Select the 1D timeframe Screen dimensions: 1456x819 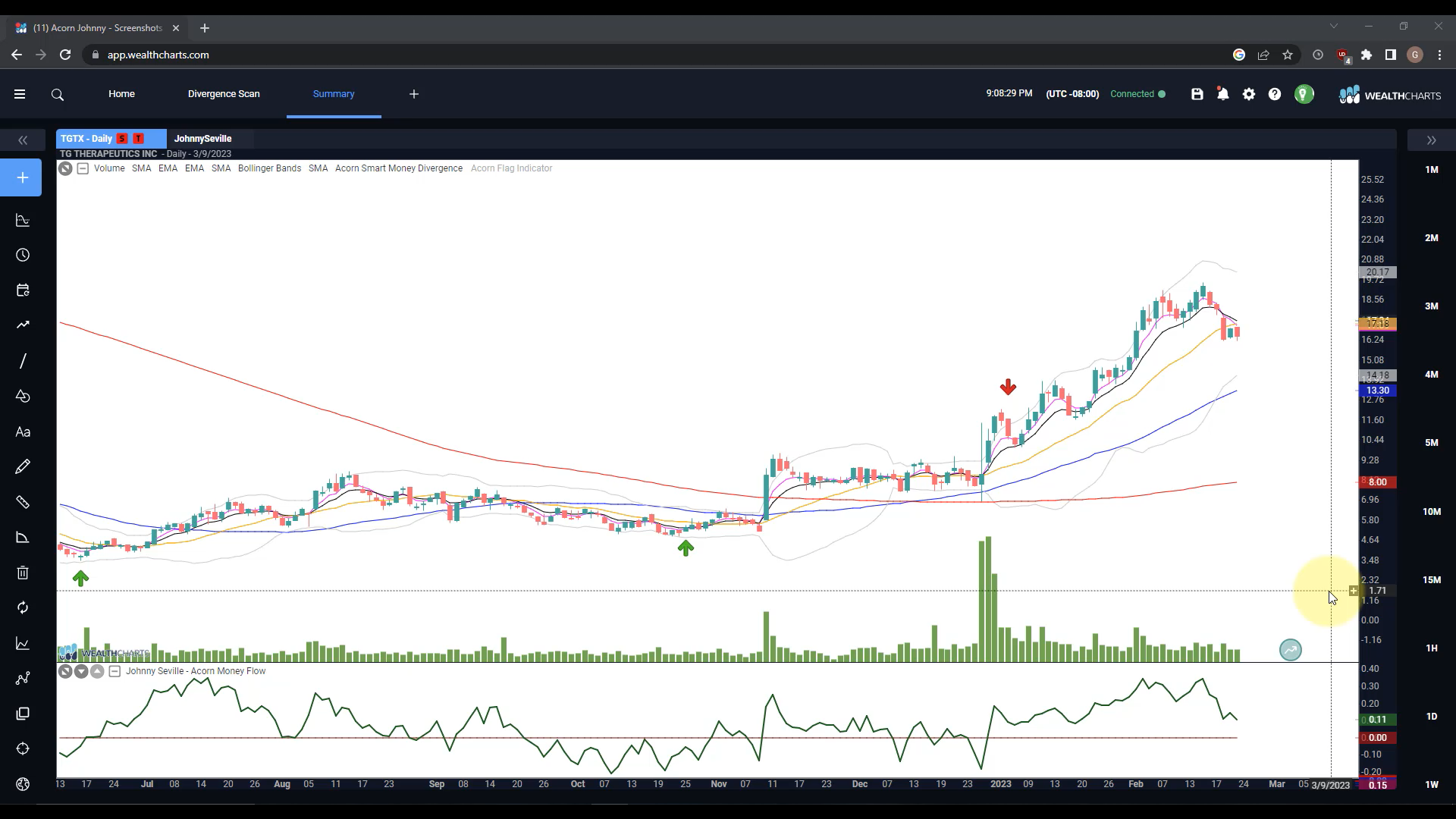coord(1431,717)
